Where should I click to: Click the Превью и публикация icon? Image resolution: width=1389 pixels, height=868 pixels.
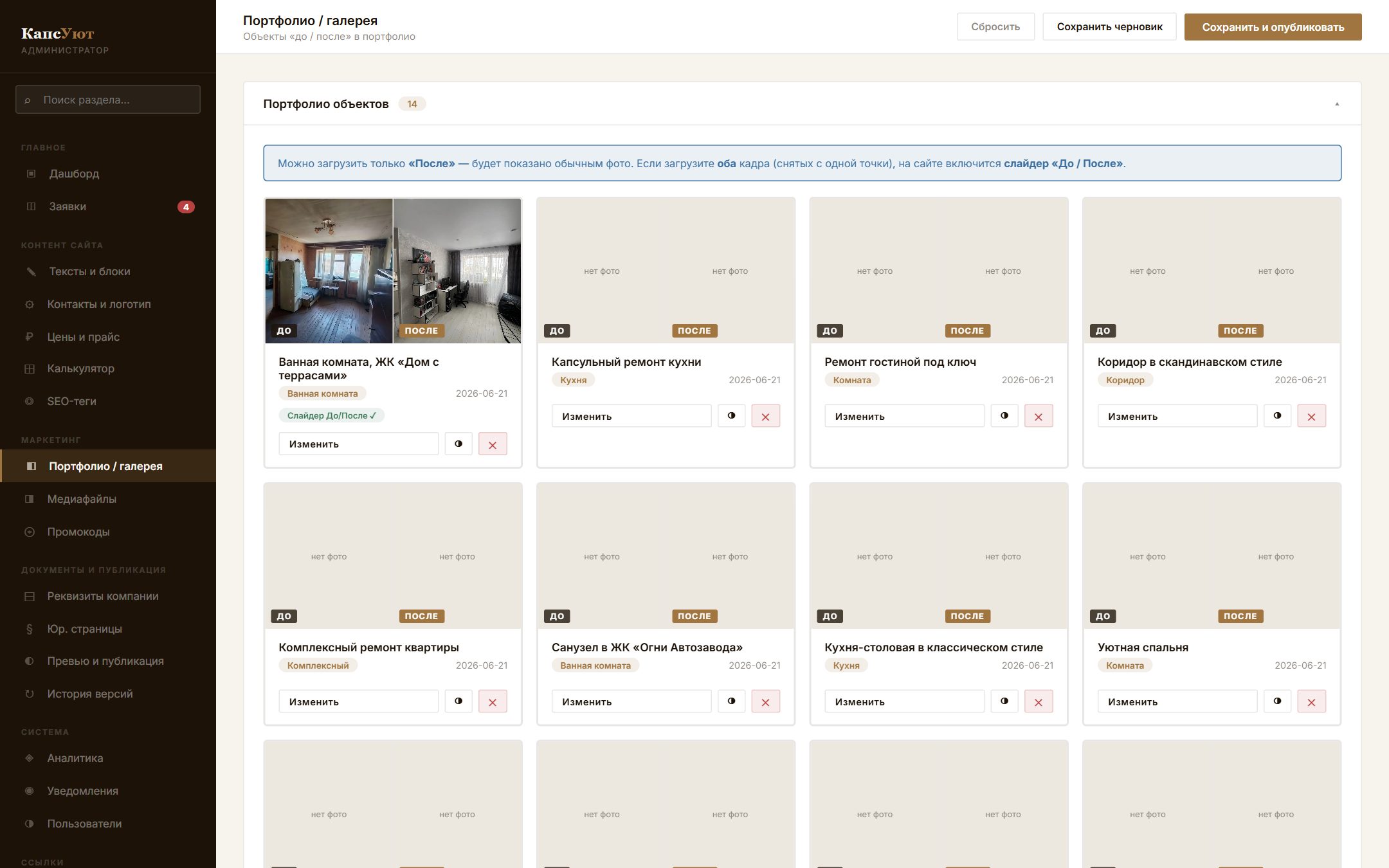pos(29,661)
